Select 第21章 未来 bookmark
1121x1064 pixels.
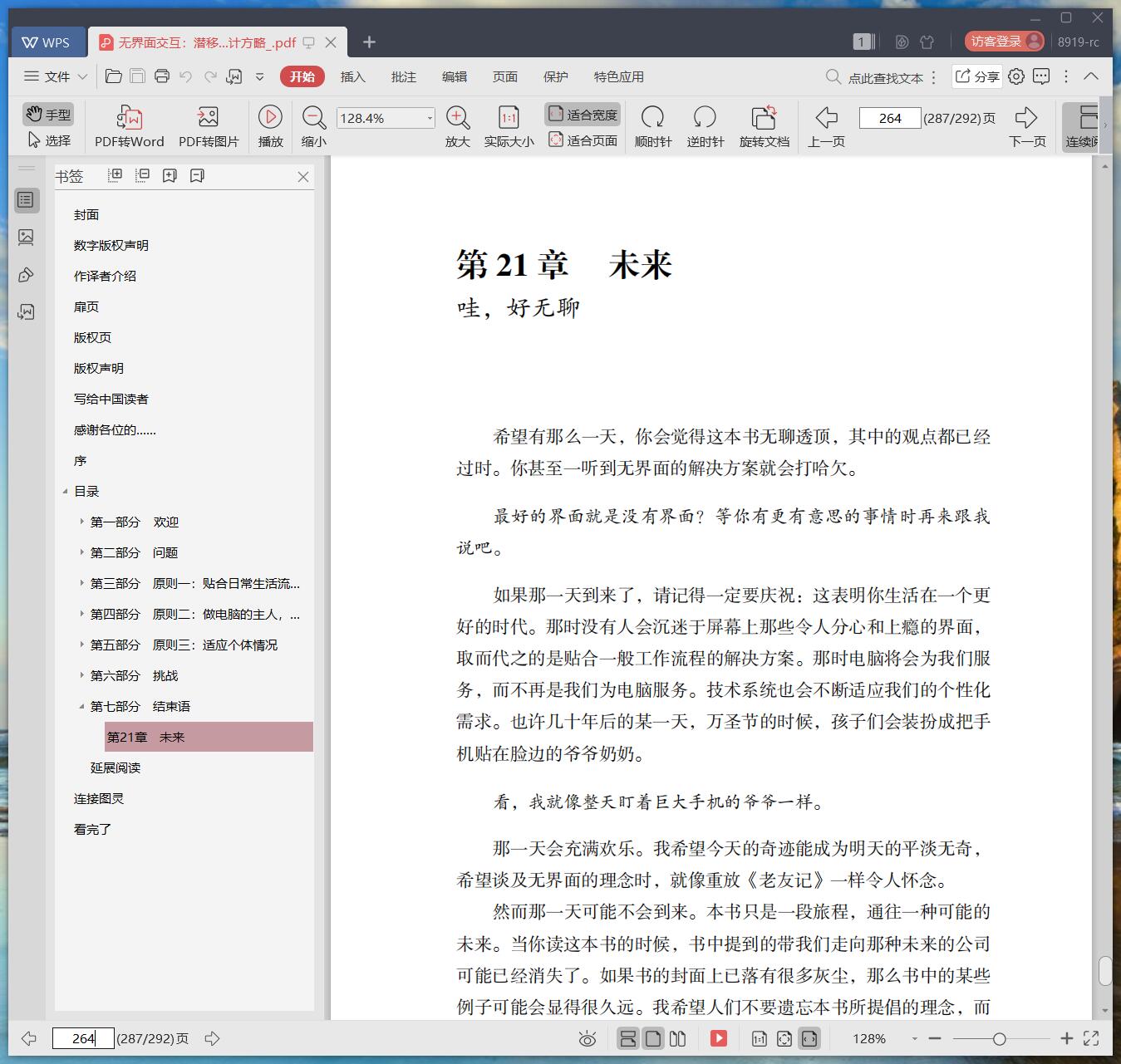[x=209, y=737]
